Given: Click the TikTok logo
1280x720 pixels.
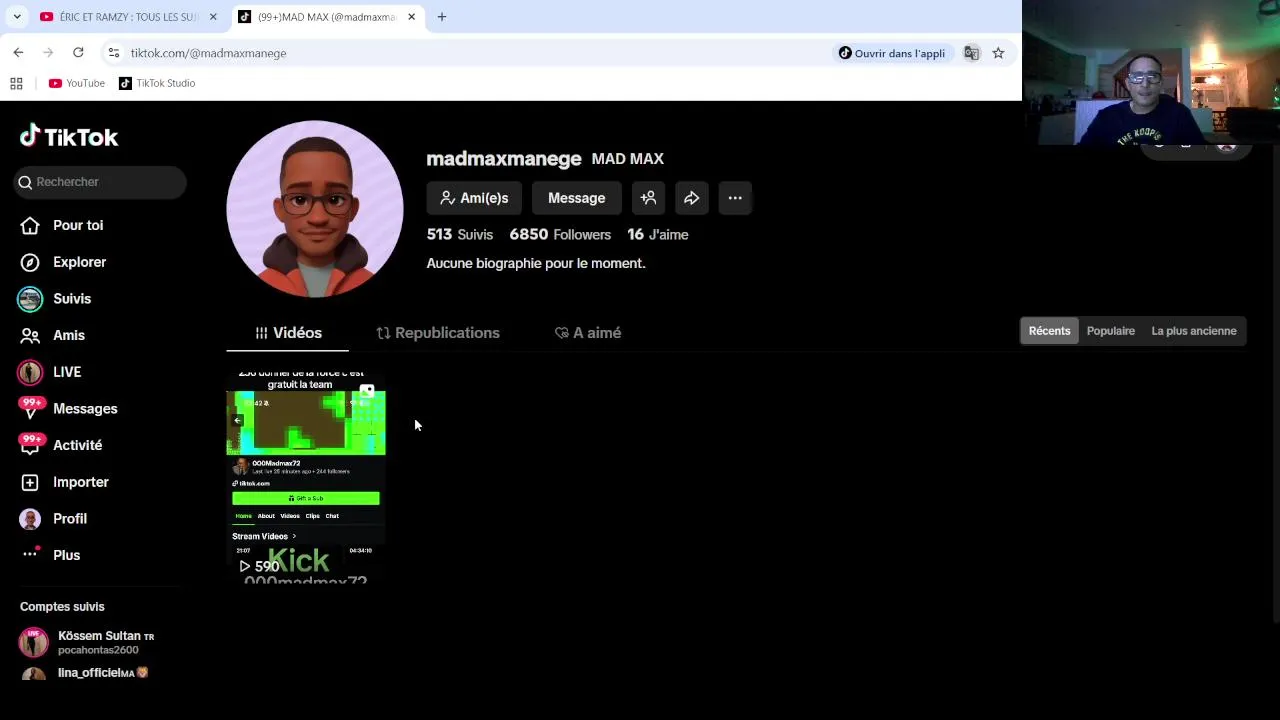Looking at the screenshot, I should coord(69,137).
